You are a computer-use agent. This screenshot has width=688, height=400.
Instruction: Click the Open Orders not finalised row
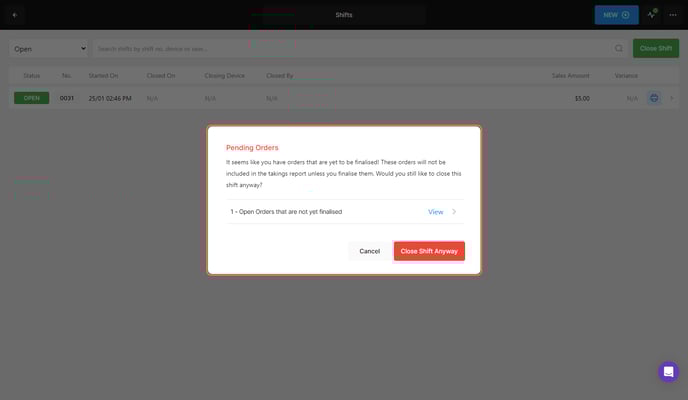[300, 212]
